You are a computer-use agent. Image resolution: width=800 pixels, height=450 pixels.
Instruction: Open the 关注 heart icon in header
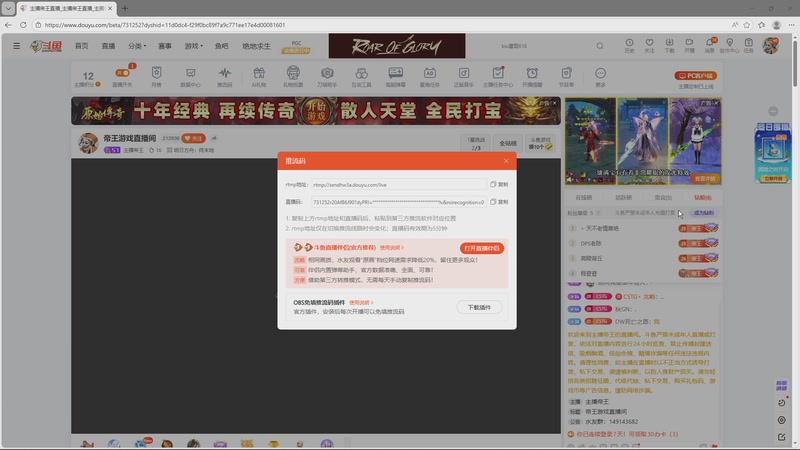point(649,45)
